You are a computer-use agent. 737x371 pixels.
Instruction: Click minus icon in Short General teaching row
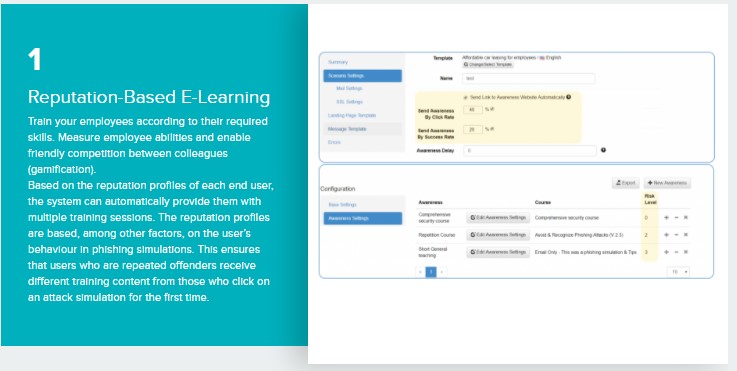tap(676, 252)
